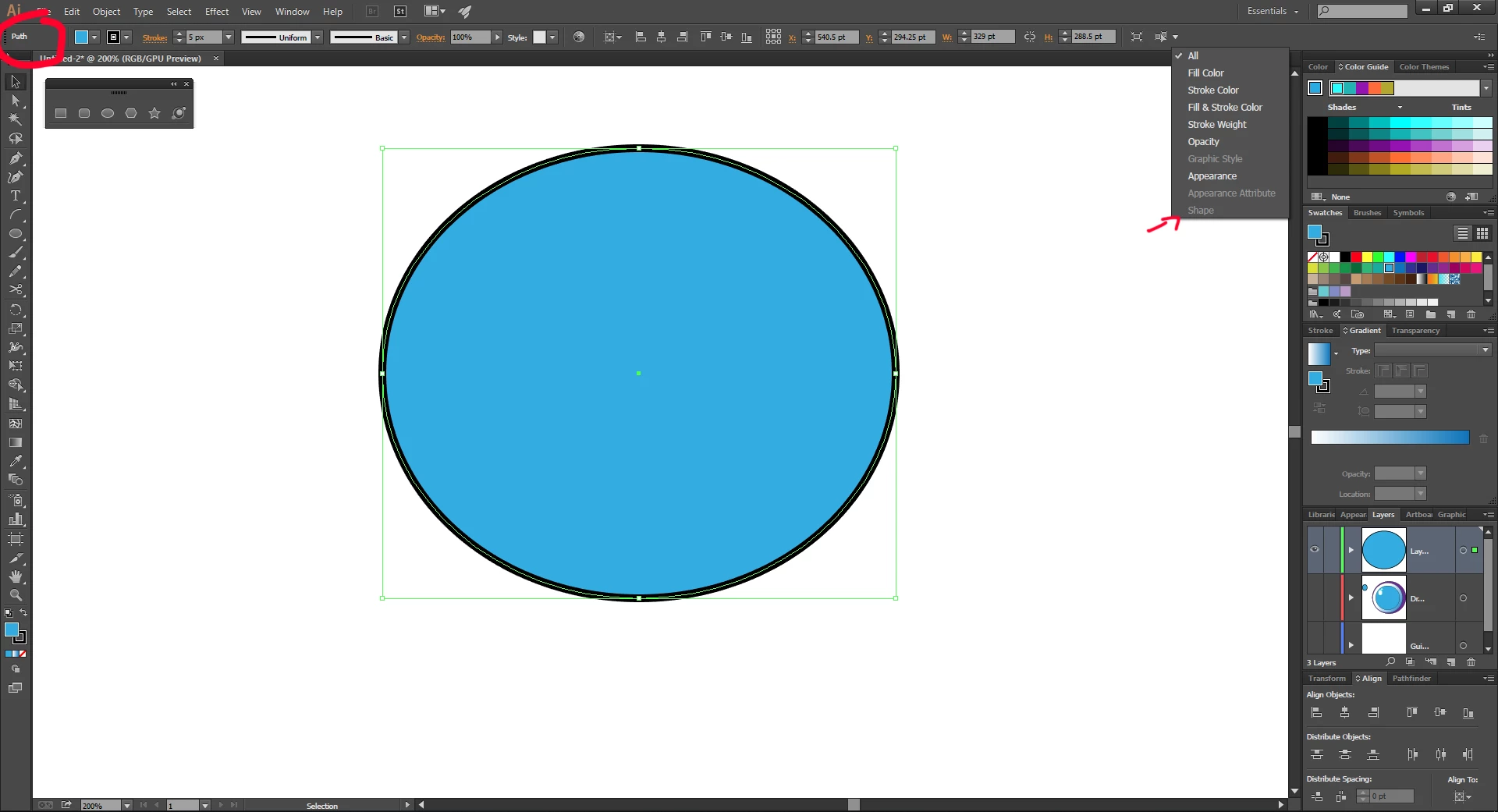Pick the Eyedropper tool
The height and width of the screenshot is (812, 1498).
[16, 461]
